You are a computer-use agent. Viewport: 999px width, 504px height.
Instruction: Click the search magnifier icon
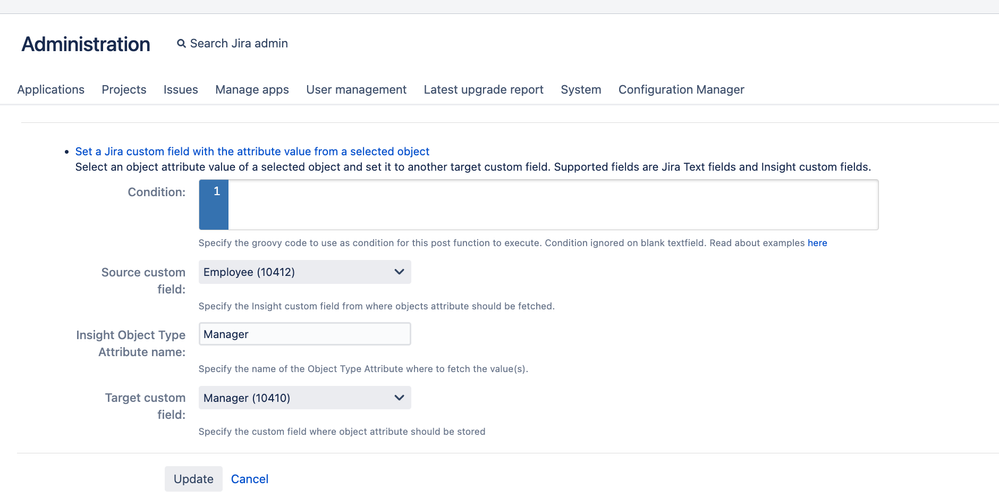pyautogui.click(x=182, y=44)
